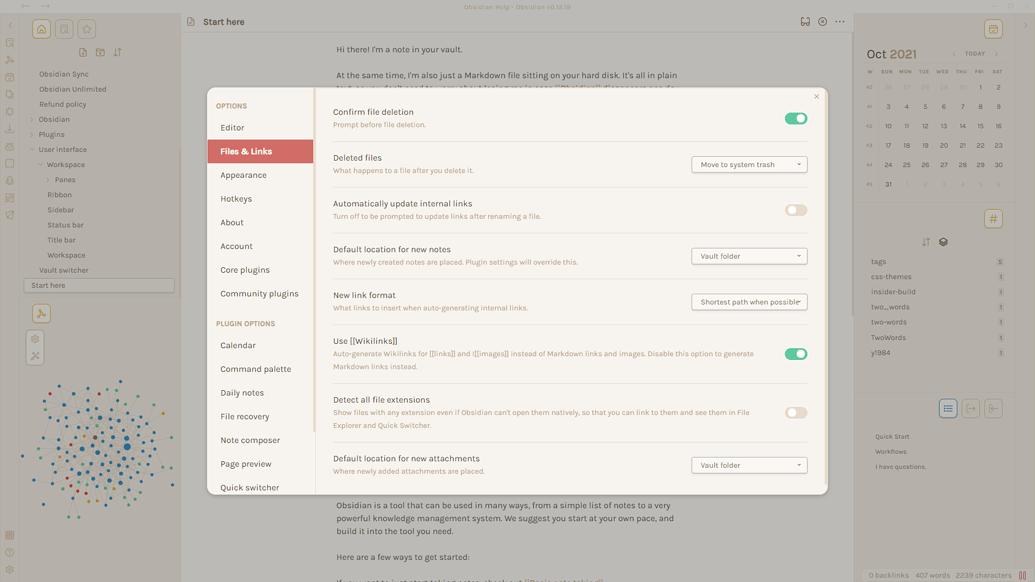Screen dimensions: 1035x582
Task: Open the calendar panel icon
Action: click(993, 29)
